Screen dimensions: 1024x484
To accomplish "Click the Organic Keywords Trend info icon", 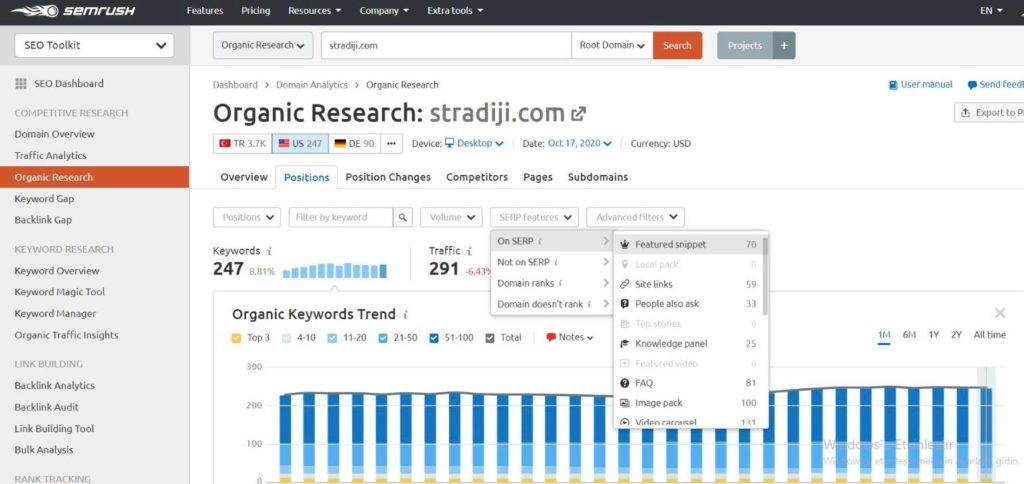I will 406,315.
